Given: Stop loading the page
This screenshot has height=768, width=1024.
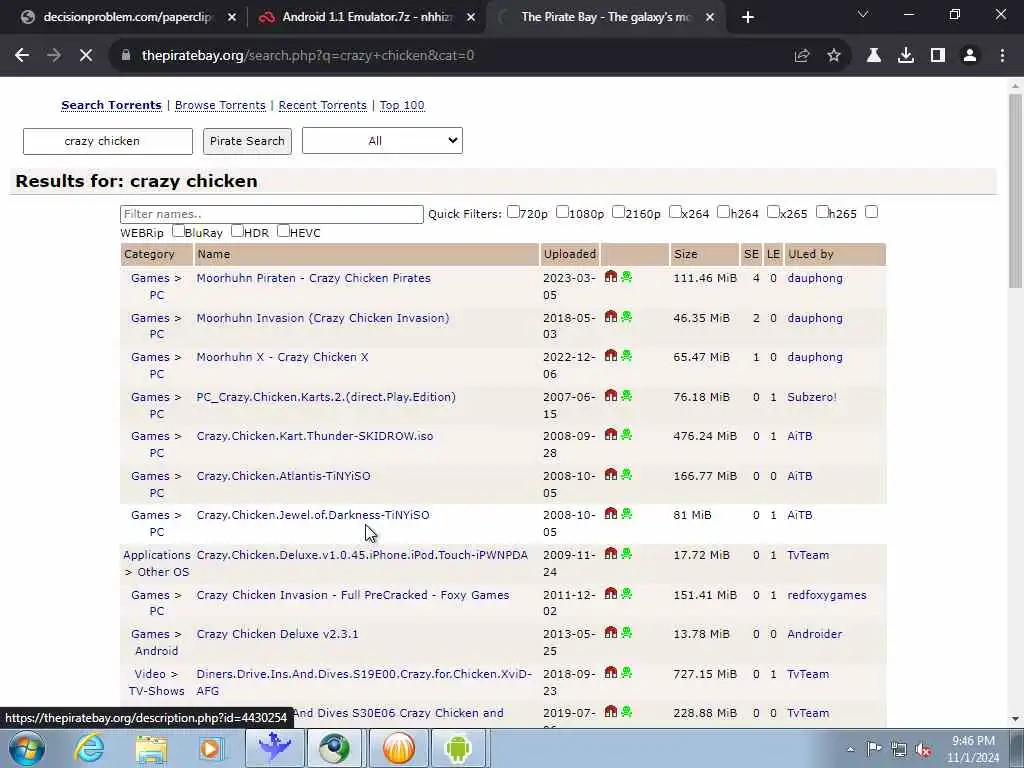Looking at the screenshot, I should tap(86, 56).
